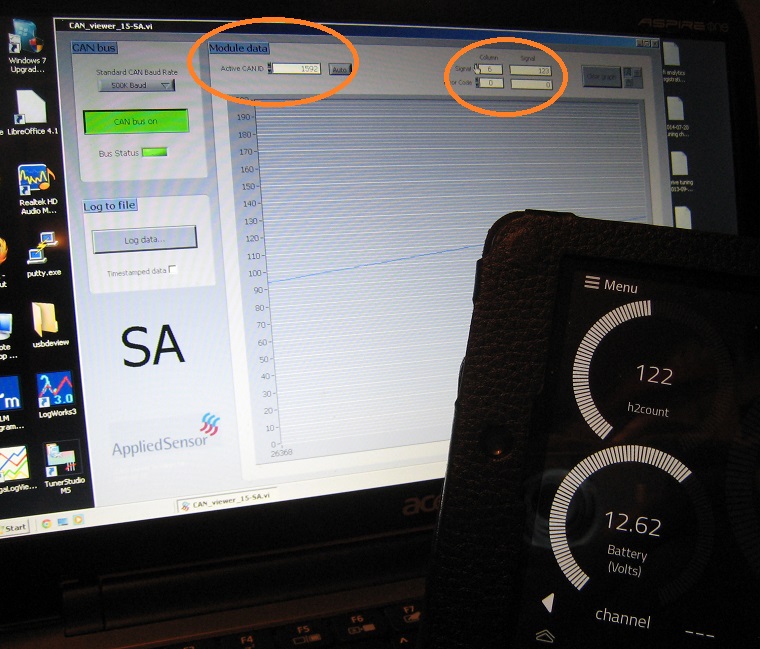Click the large SA label
This screenshot has height=649, width=760.
(153, 346)
